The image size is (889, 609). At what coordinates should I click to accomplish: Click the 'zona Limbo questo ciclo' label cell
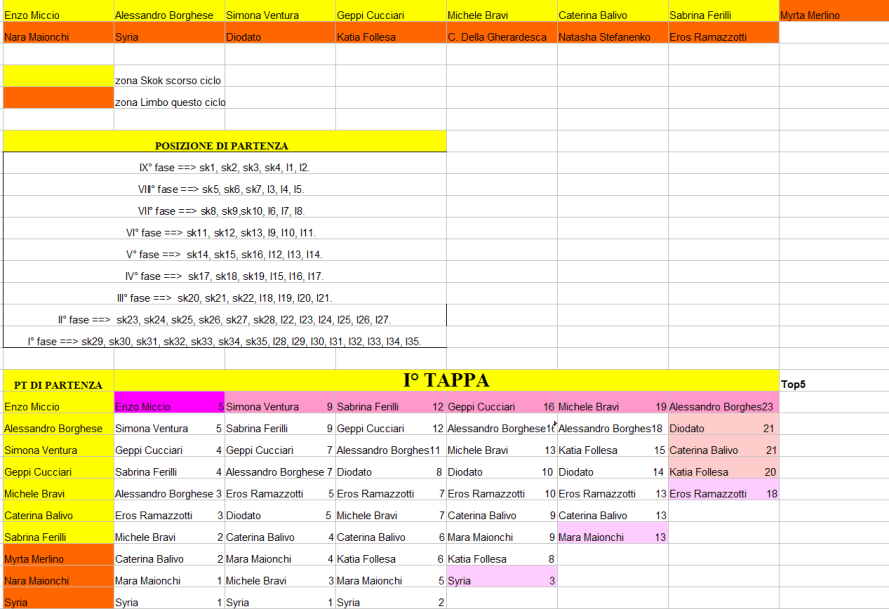point(169,102)
